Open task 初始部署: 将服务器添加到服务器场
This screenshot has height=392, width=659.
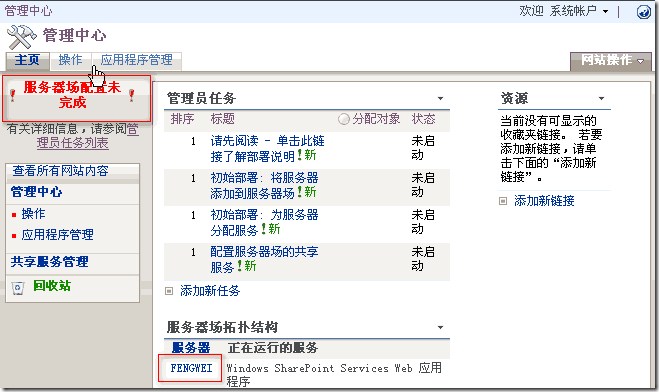(264, 185)
